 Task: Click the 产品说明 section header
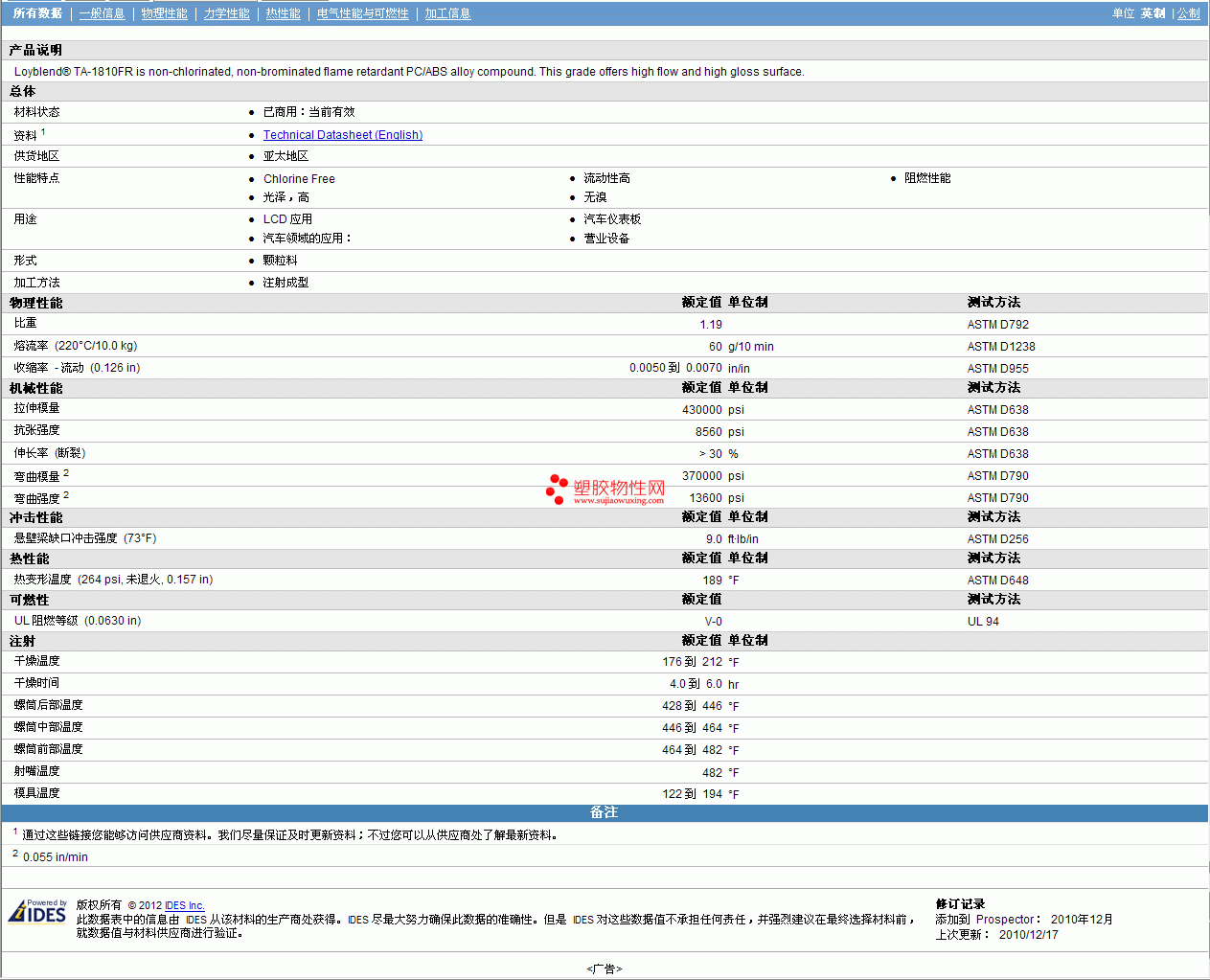(x=36, y=50)
